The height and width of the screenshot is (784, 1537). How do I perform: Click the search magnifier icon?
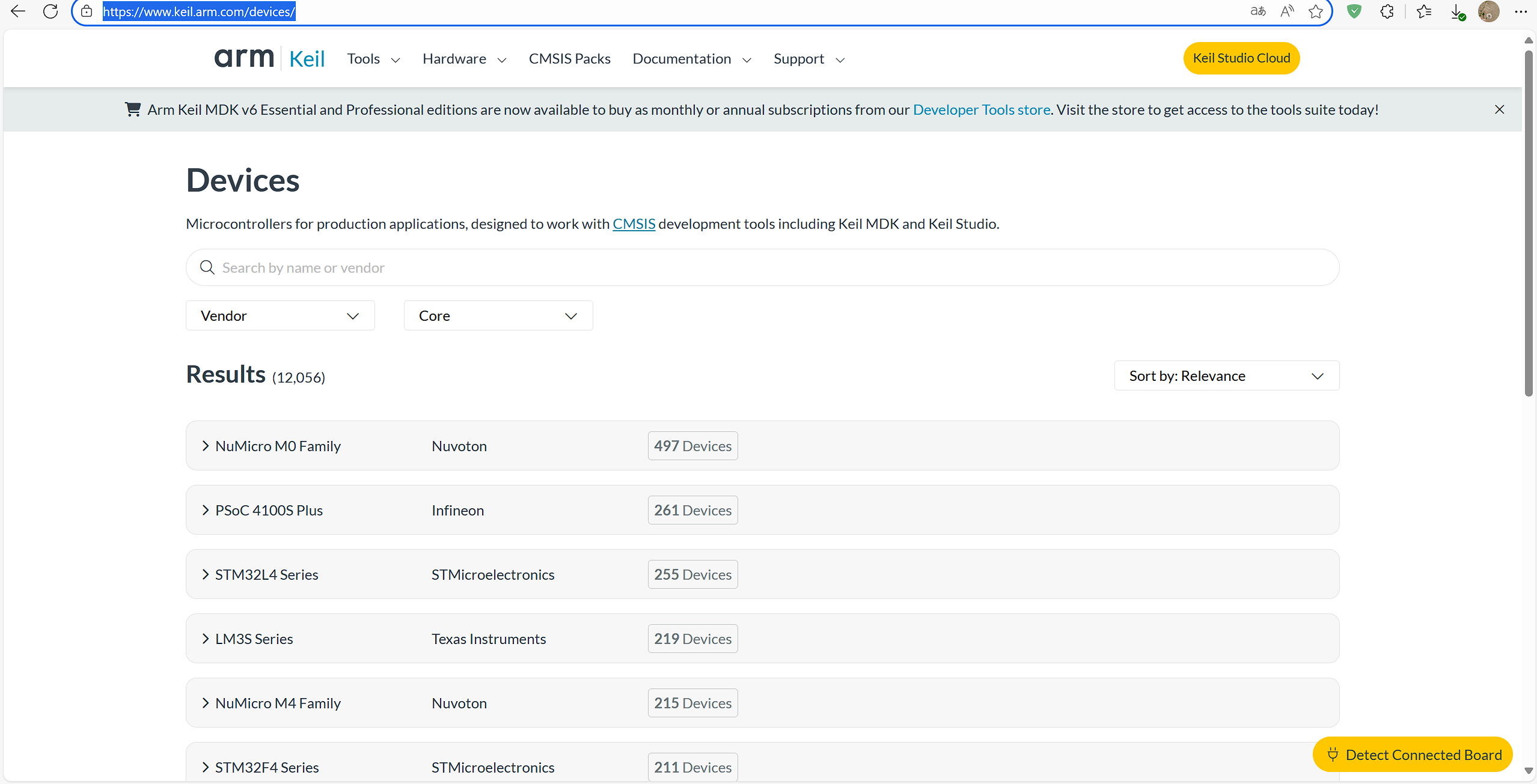tap(207, 267)
